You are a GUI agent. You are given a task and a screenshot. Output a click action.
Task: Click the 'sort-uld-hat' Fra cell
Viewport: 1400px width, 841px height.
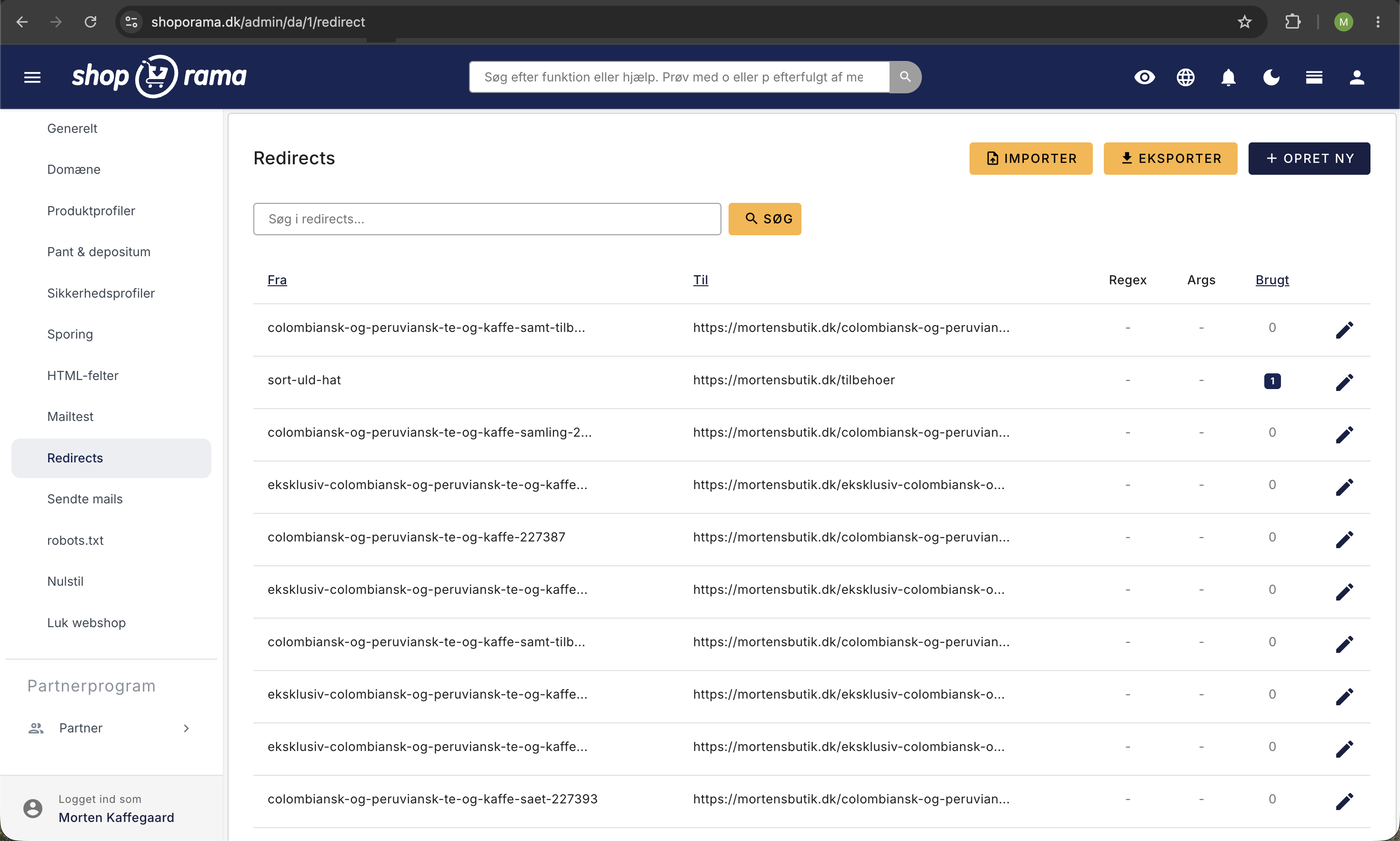point(304,380)
